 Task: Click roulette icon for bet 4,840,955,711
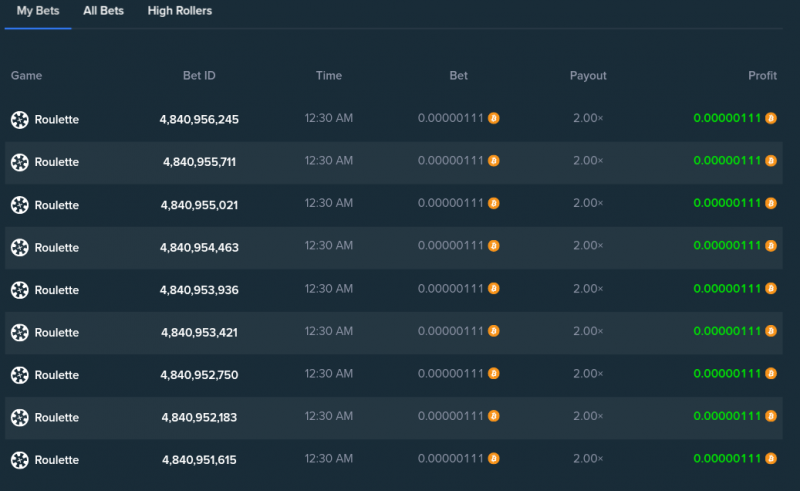point(20,162)
